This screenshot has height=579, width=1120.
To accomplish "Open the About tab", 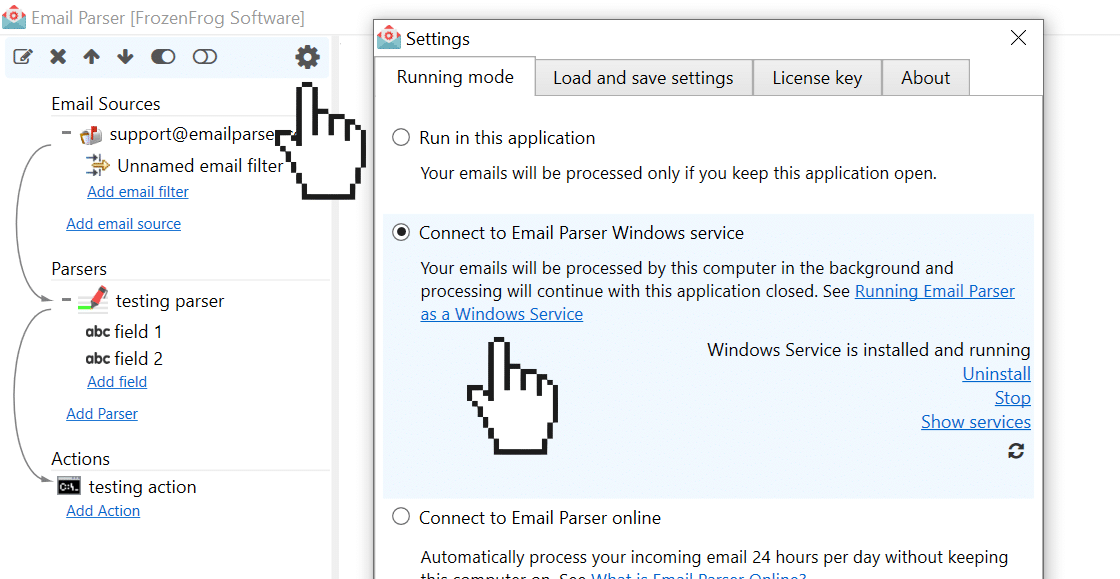I will click(926, 78).
